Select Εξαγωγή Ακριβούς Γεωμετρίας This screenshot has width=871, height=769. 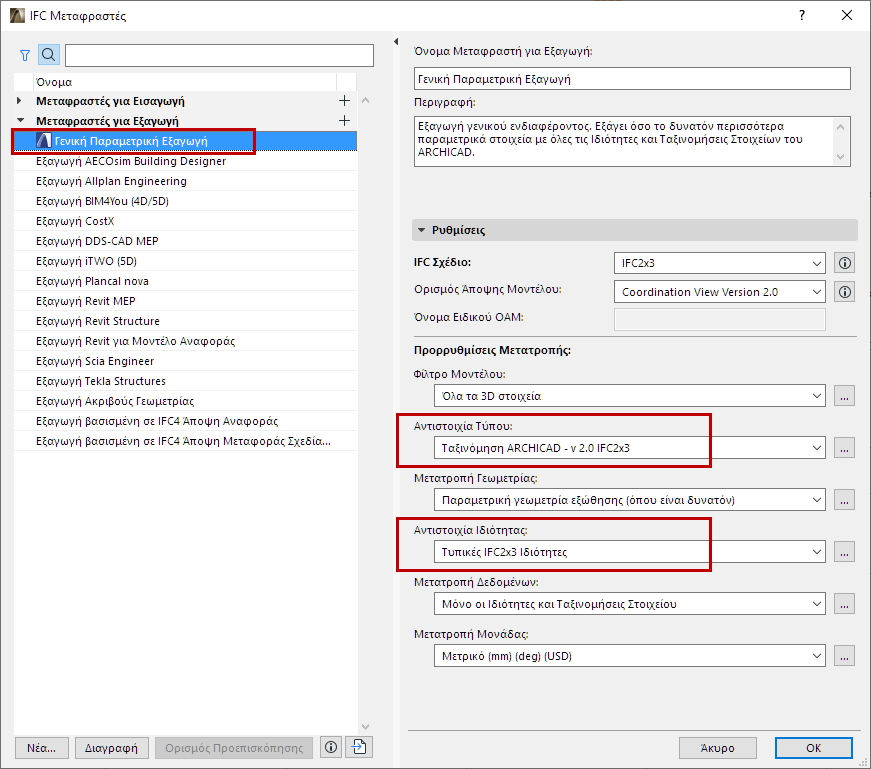(186, 401)
